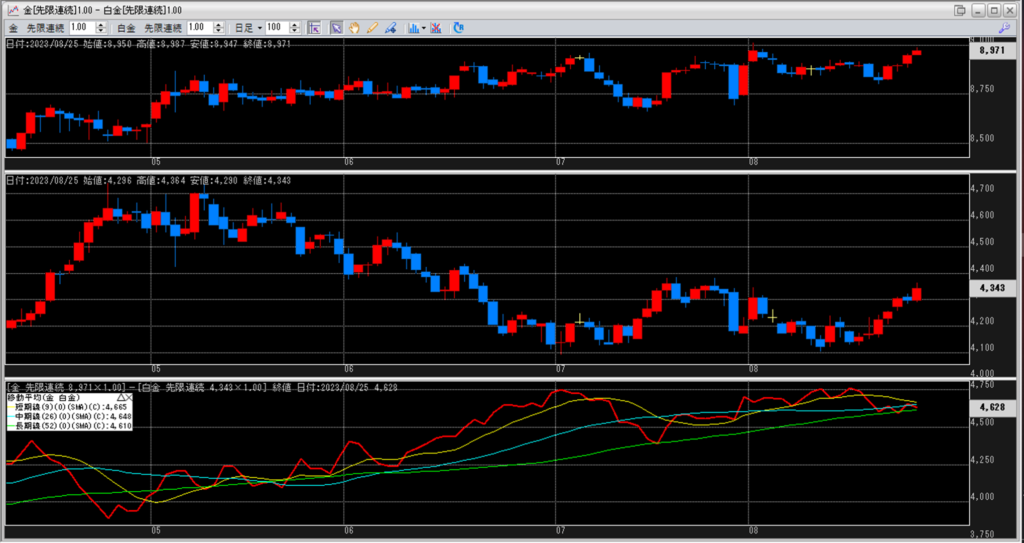Click the 金 symbol label in toolbar
This screenshot has height=543, width=1024.
14,27
